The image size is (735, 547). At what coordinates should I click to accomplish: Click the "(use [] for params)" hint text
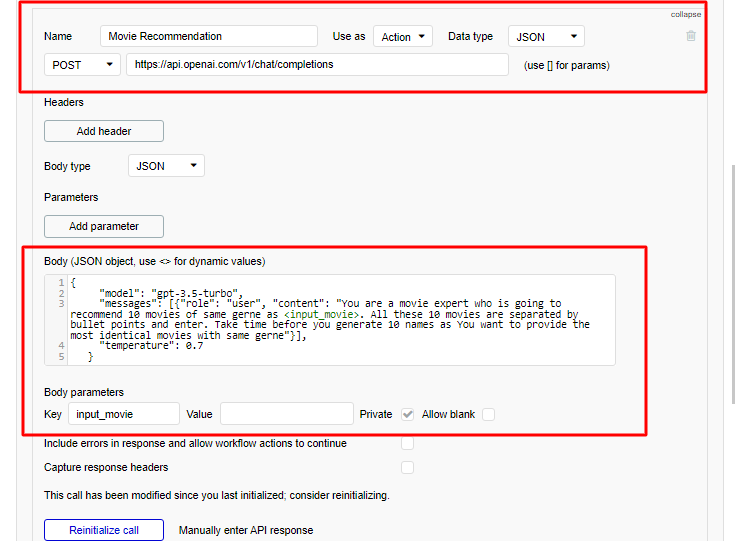click(x=566, y=65)
